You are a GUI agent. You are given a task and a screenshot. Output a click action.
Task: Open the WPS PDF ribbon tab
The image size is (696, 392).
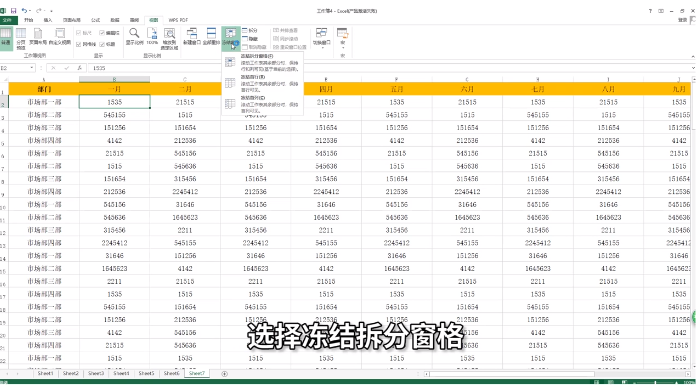point(178,20)
